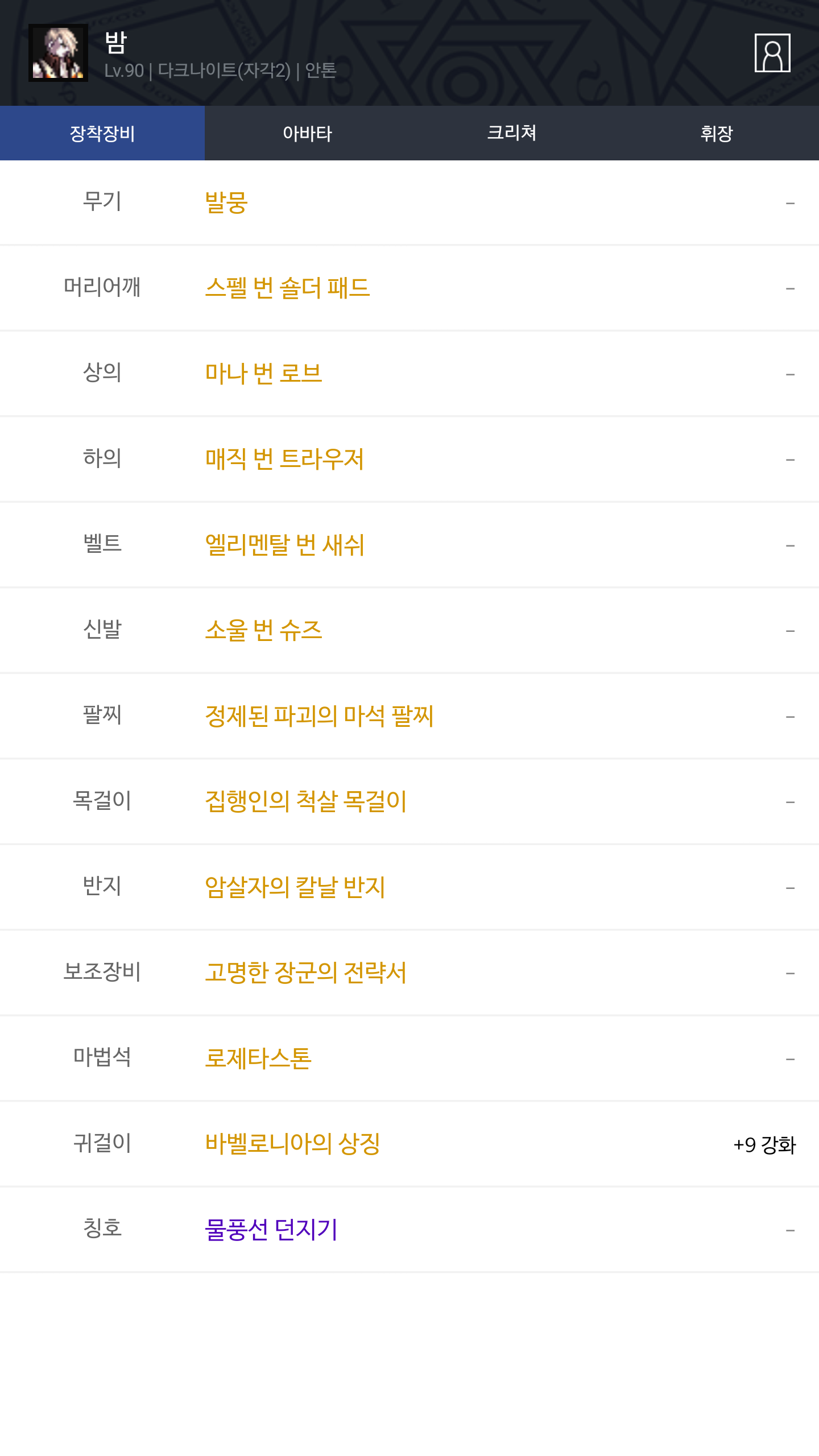Click 고명한 장군의 전략서 item
Viewport: 819px width, 1456px height.
(x=305, y=973)
